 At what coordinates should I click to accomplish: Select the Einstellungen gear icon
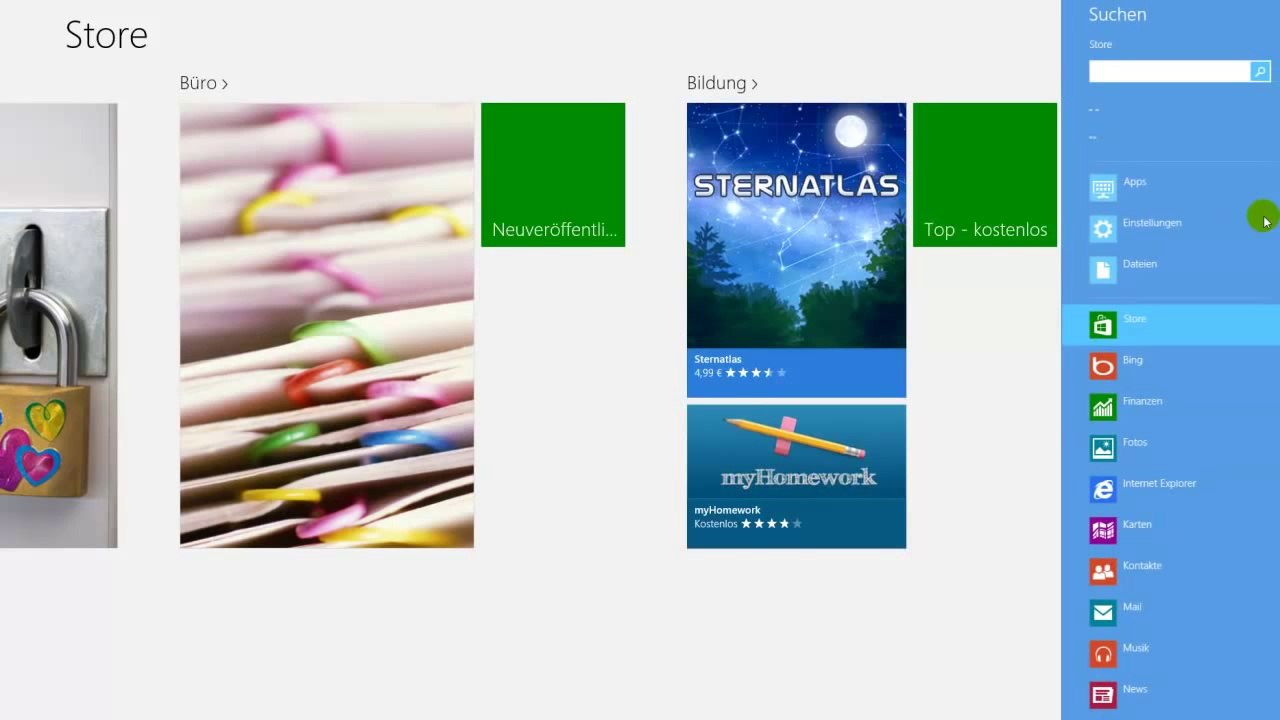(x=1103, y=229)
